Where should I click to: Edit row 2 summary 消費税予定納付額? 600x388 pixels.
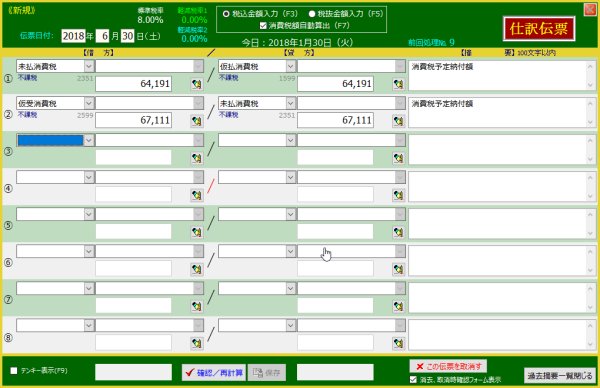(502, 112)
